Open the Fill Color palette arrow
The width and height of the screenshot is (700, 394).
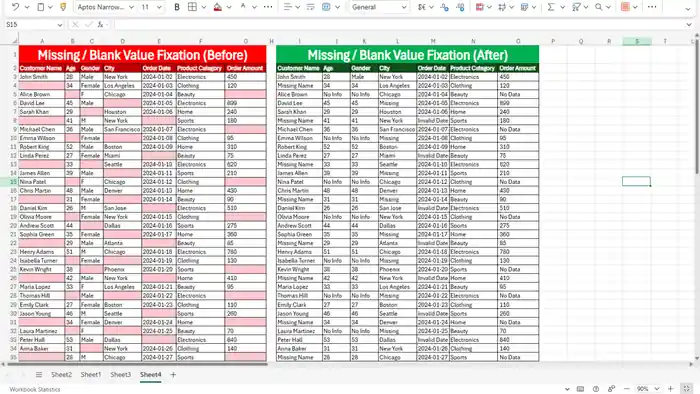[x=229, y=7]
